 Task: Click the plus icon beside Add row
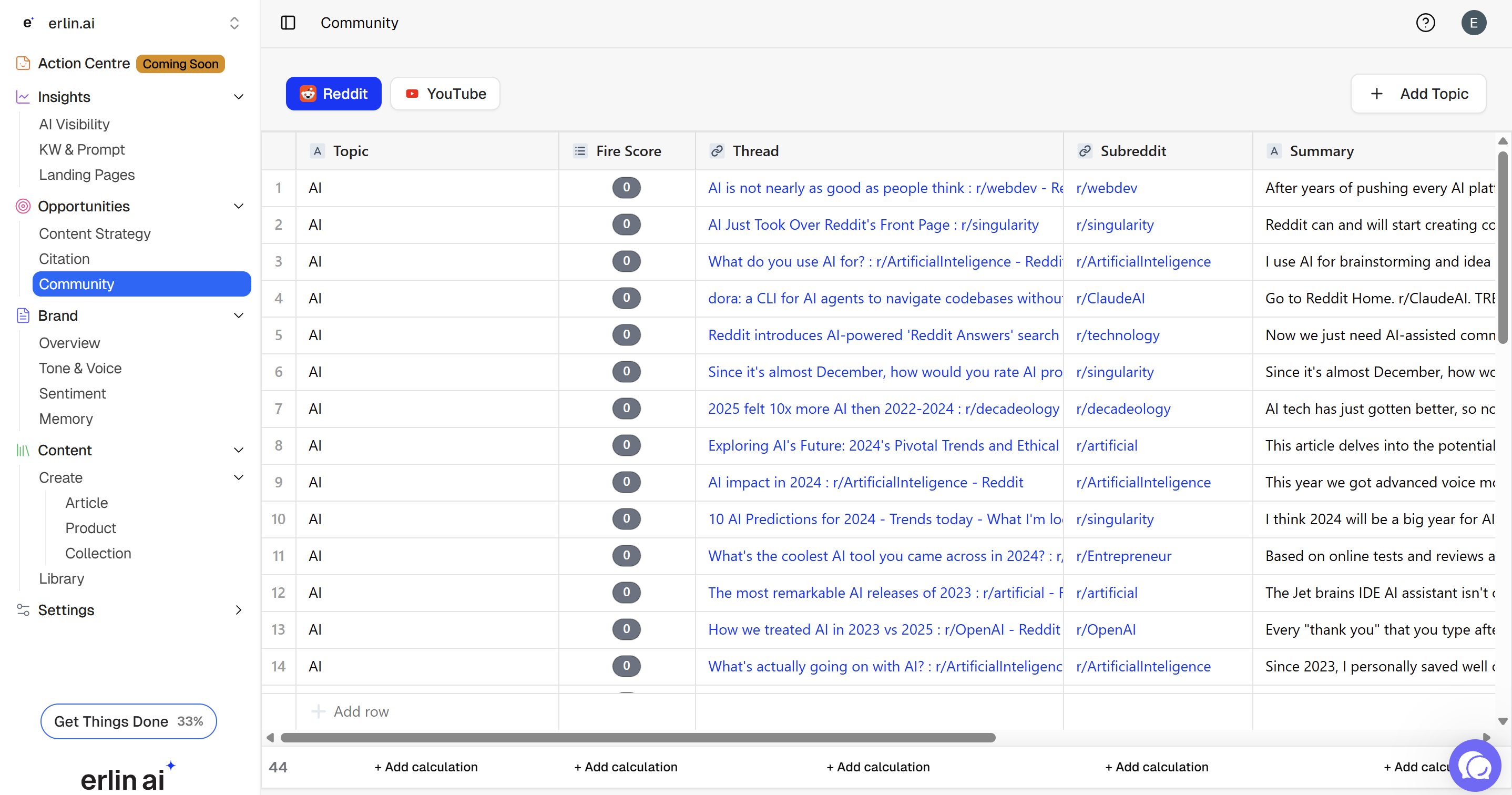pos(318,711)
